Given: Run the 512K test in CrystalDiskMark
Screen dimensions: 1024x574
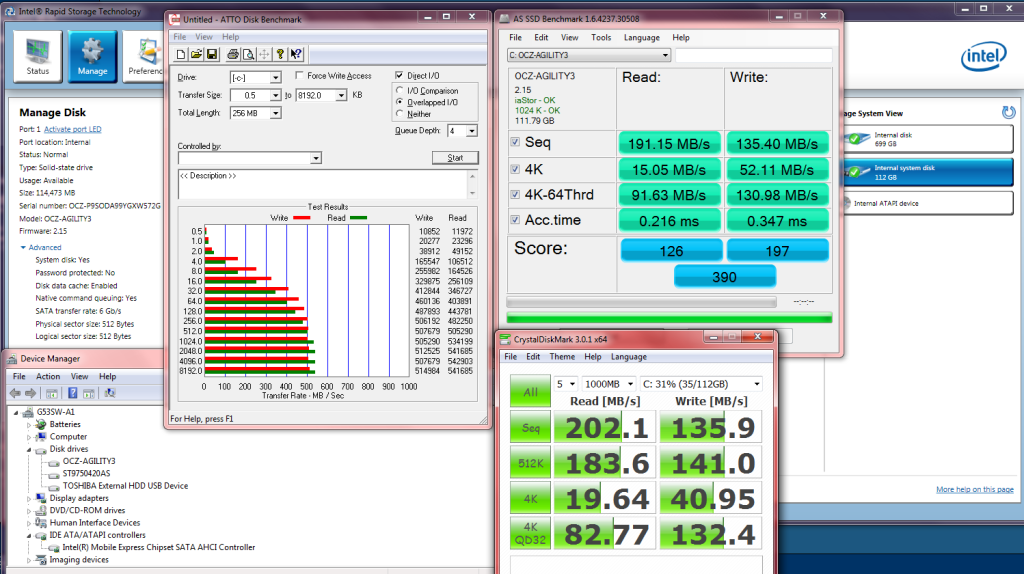Looking at the screenshot, I should click(530, 463).
